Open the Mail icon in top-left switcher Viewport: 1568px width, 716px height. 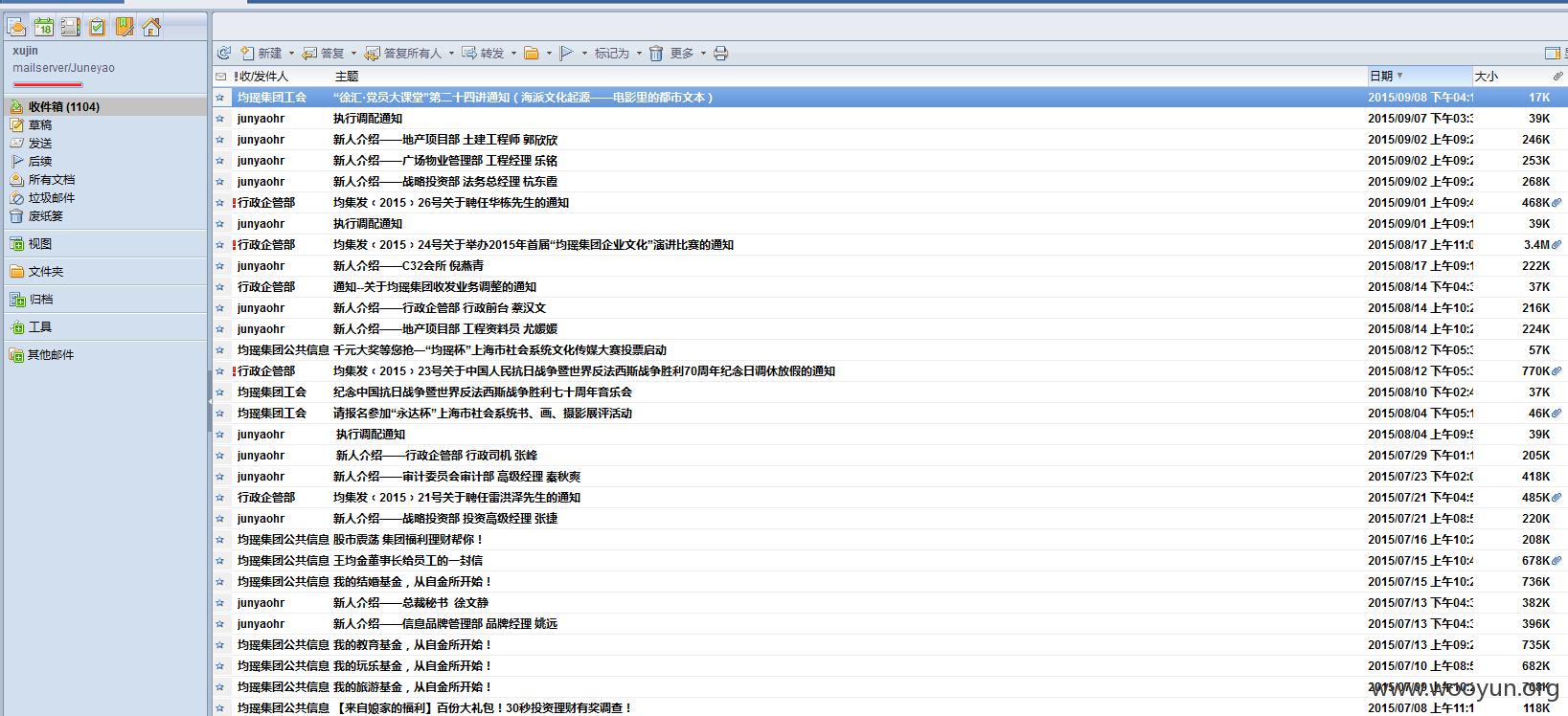coord(16,27)
